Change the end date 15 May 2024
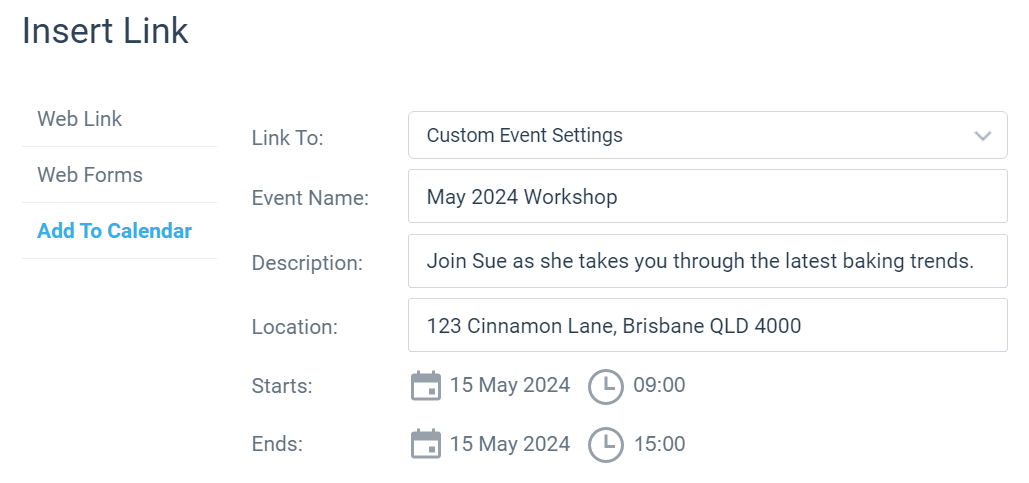The height and width of the screenshot is (483, 1029). [x=510, y=444]
